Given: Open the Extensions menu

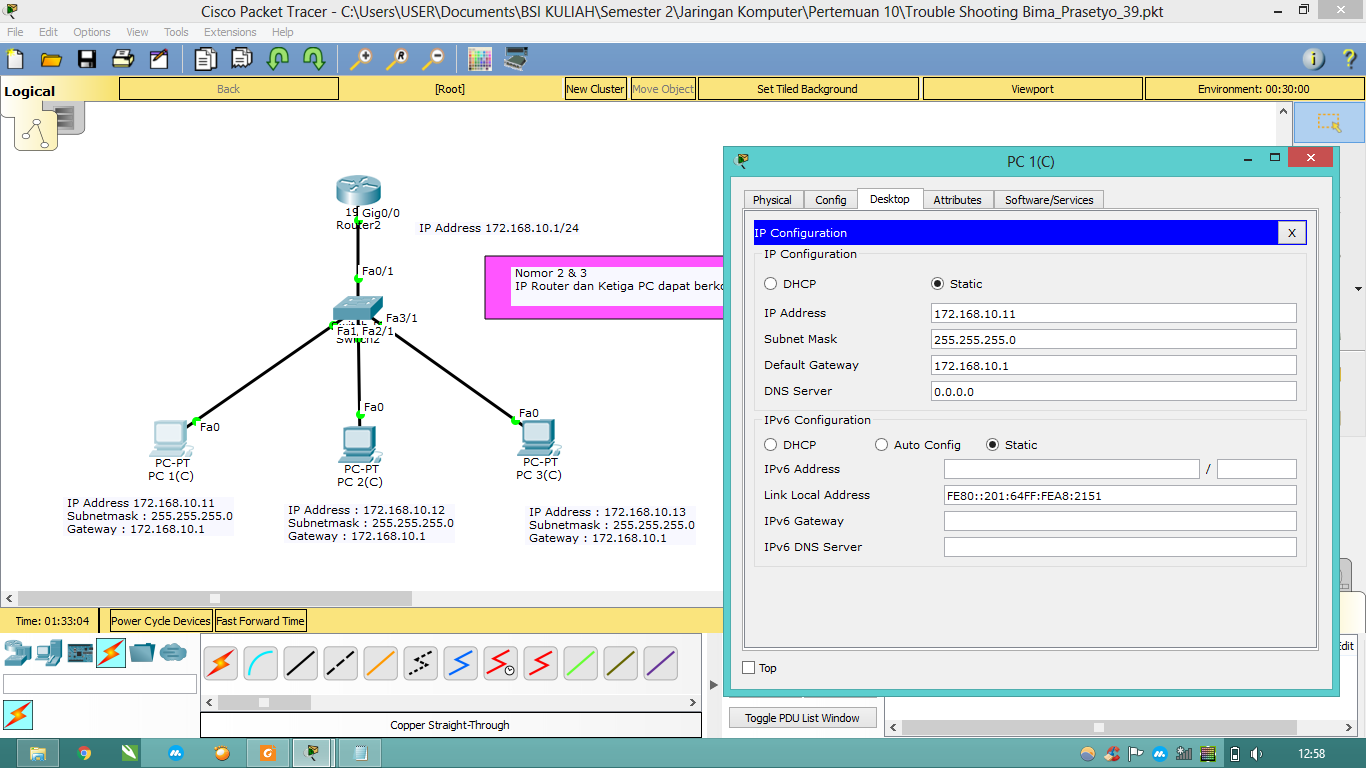Looking at the screenshot, I should [230, 32].
